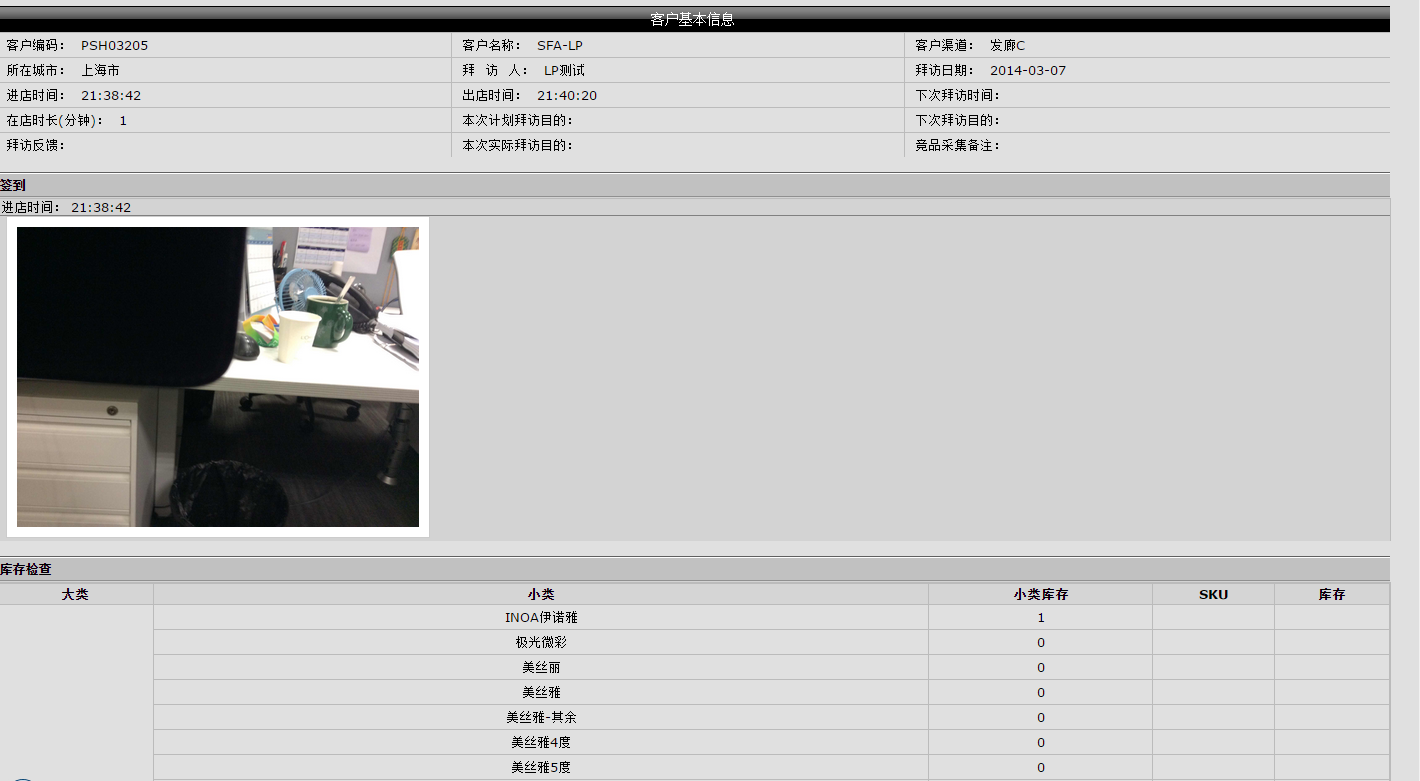Click the 小类 column header

(x=541, y=594)
